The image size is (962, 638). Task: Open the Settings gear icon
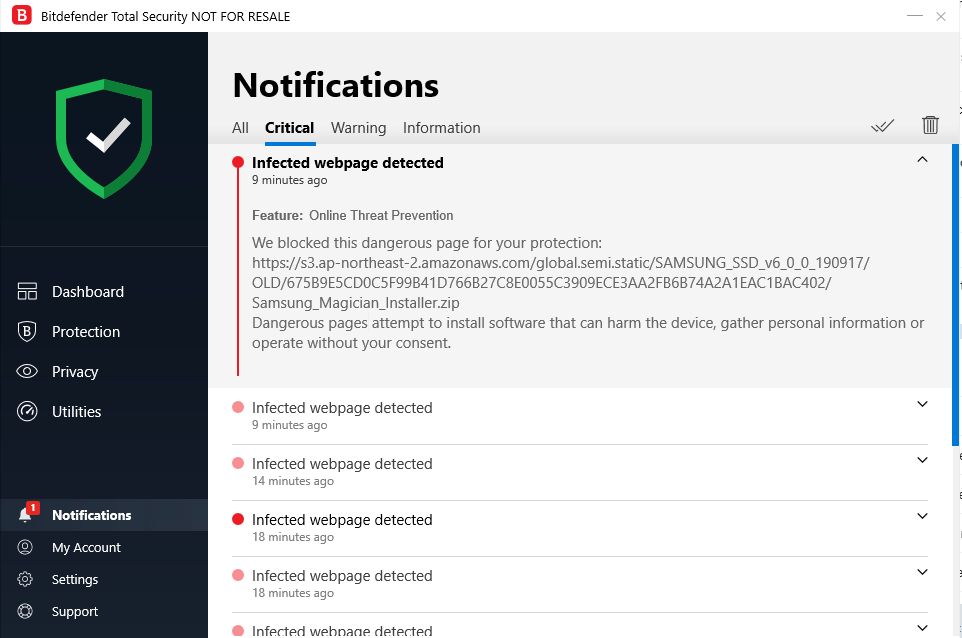[26, 580]
